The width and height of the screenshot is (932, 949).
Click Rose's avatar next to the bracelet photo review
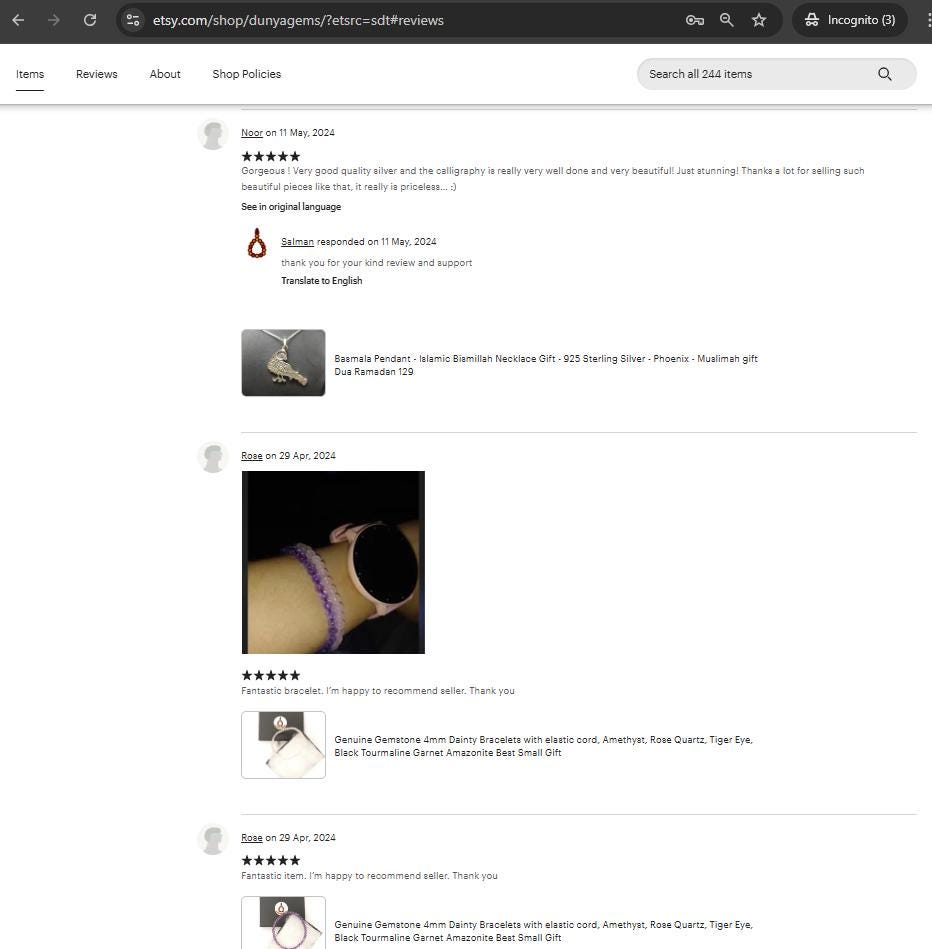213,457
